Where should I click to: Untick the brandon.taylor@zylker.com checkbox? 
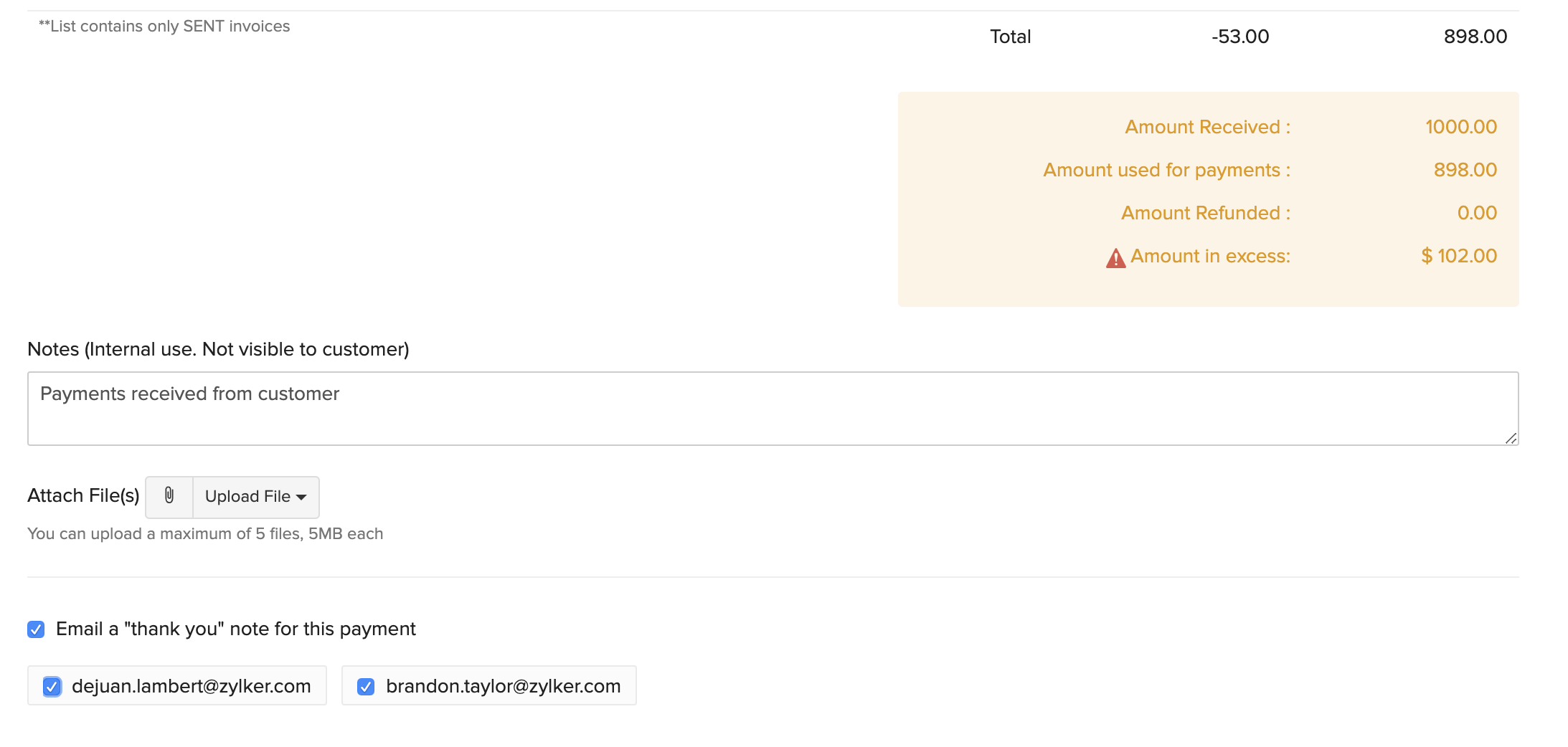pos(366,687)
